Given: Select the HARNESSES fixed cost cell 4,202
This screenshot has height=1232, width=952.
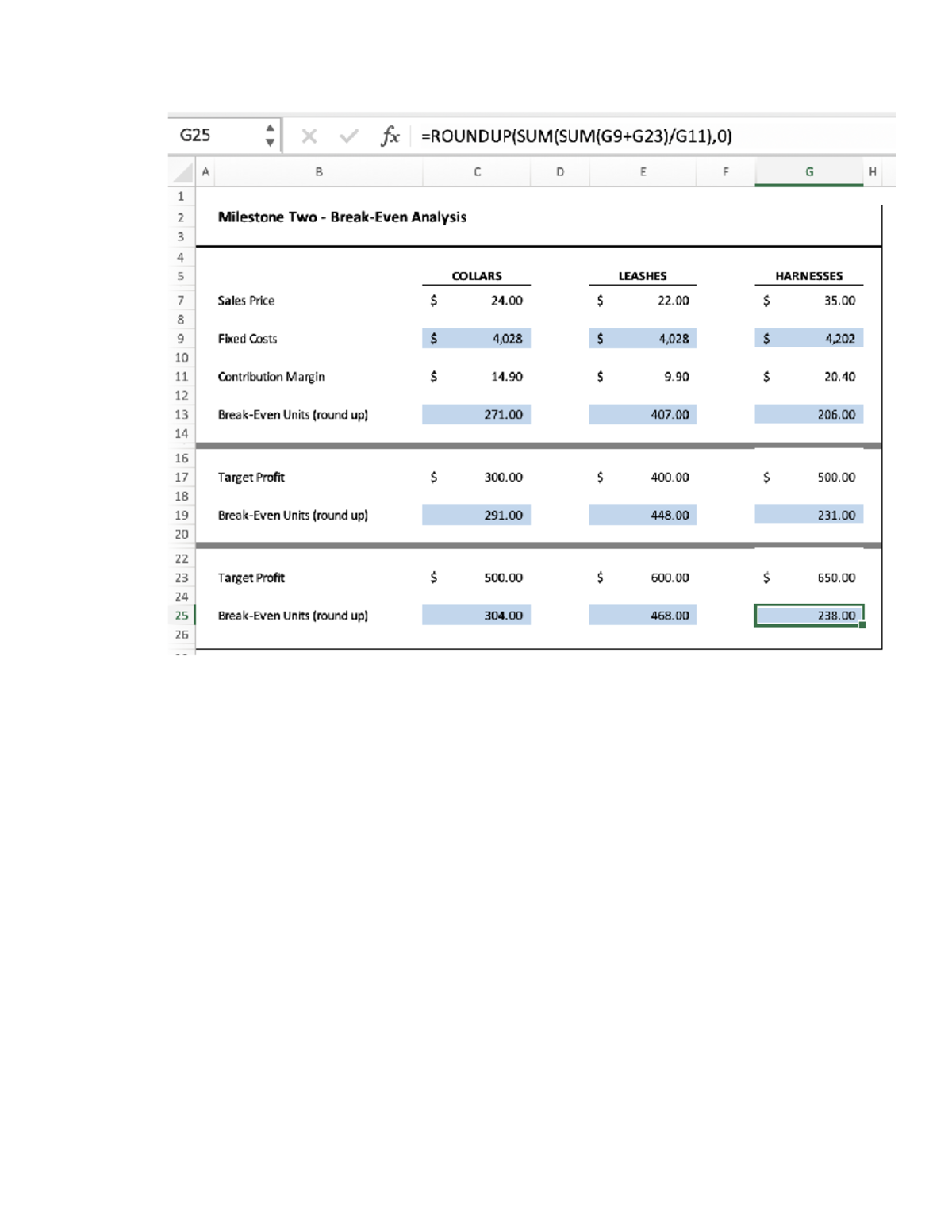Looking at the screenshot, I should click(808, 338).
